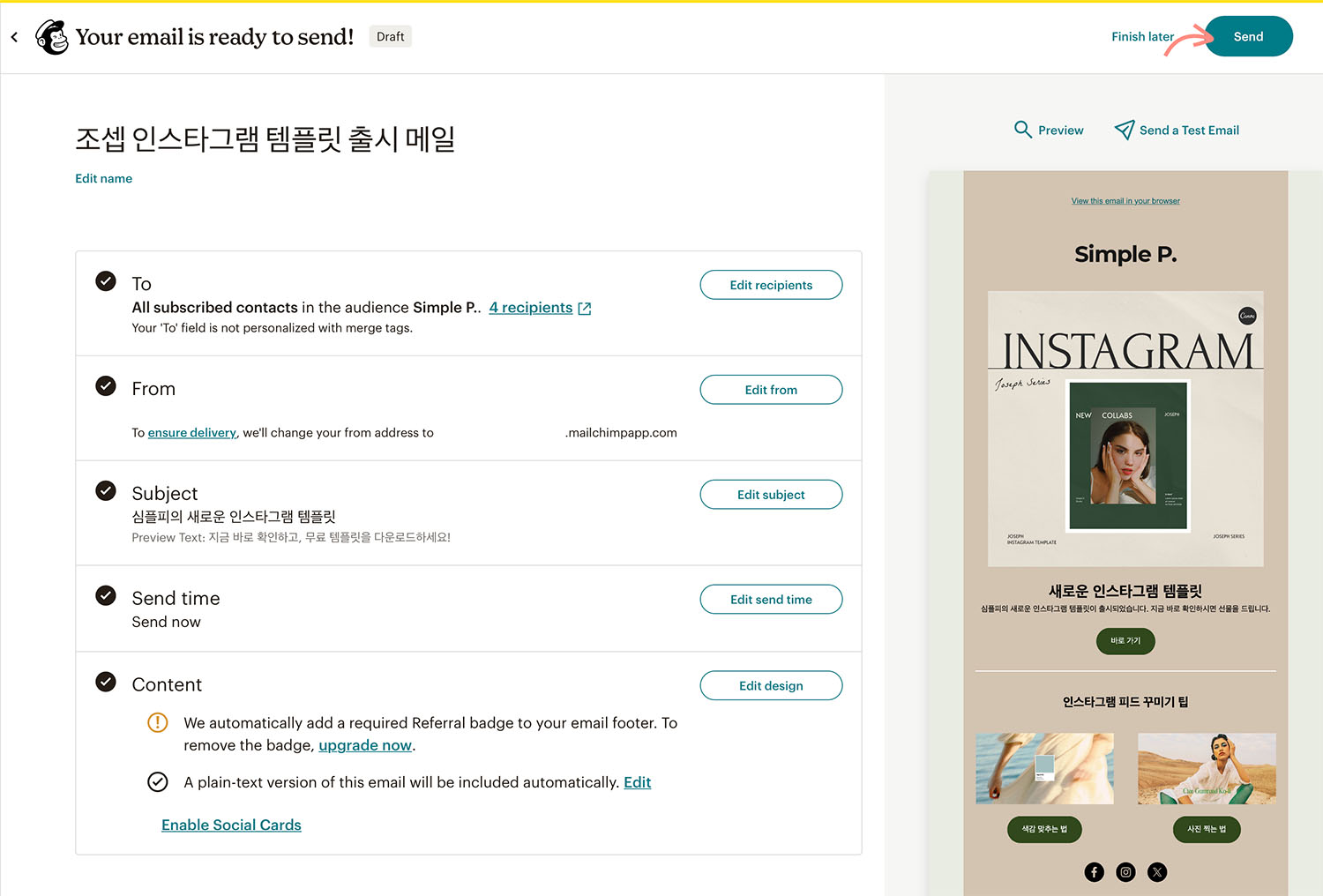Click Edit send time button
Image resolution: width=1323 pixels, height=896 pixels.
[771, 600]
